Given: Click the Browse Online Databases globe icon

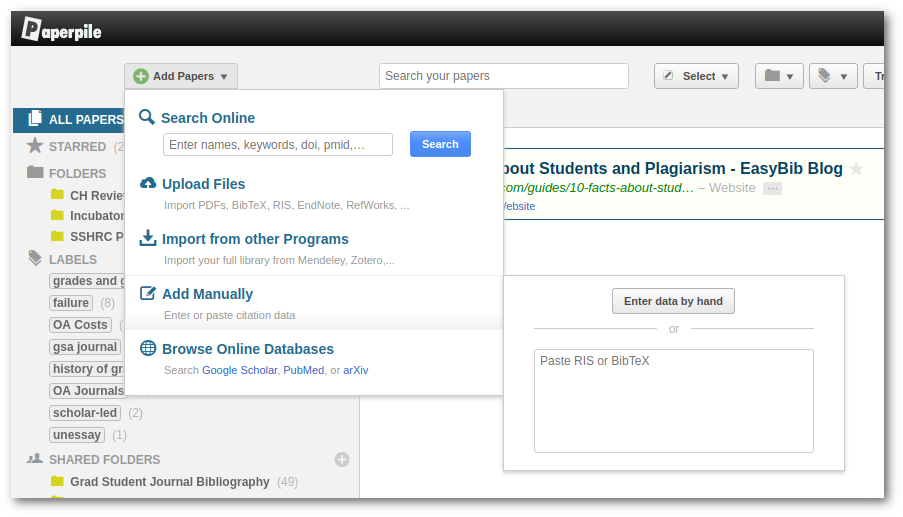Looking at the screenshot, I should [148, 348].
